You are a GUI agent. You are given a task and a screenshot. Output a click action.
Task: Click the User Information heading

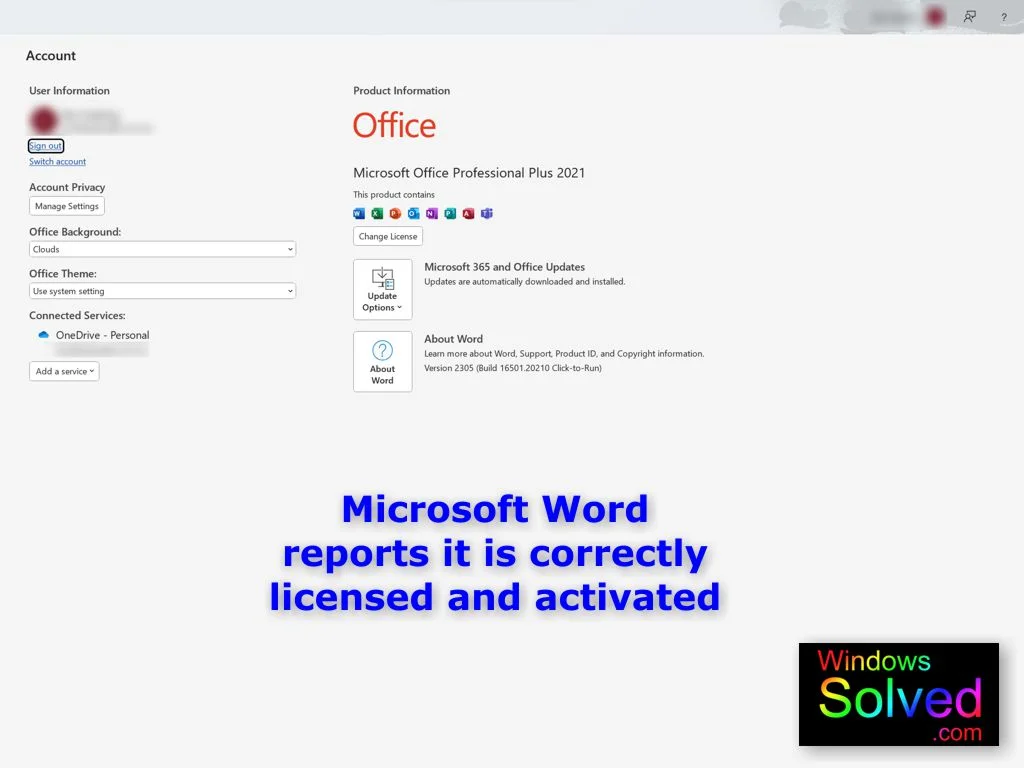pos(69,90)
